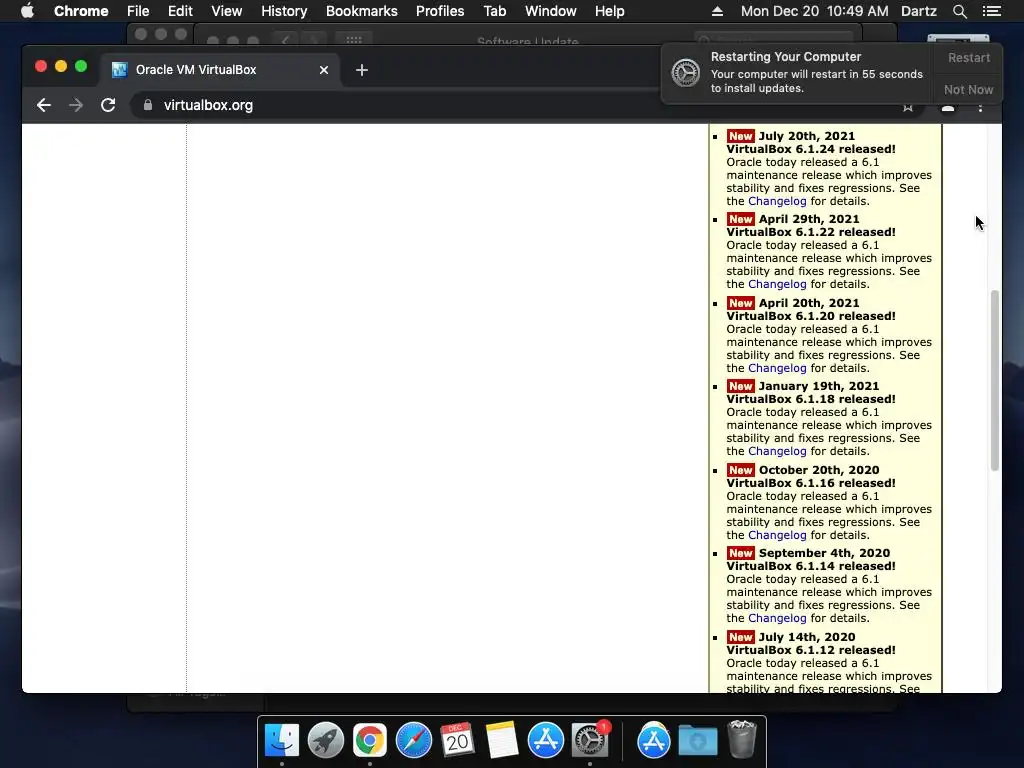Open a new tab with the plus button
The image size is (1024, 768).
362,70
